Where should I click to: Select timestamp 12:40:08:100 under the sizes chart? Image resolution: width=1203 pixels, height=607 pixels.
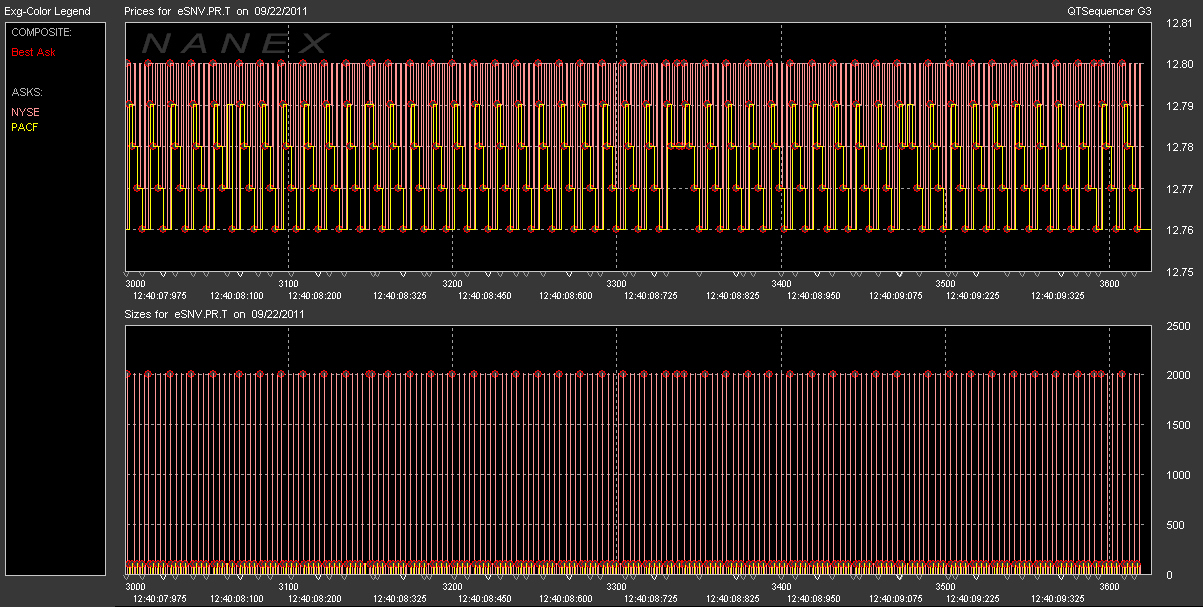point(238,600)
